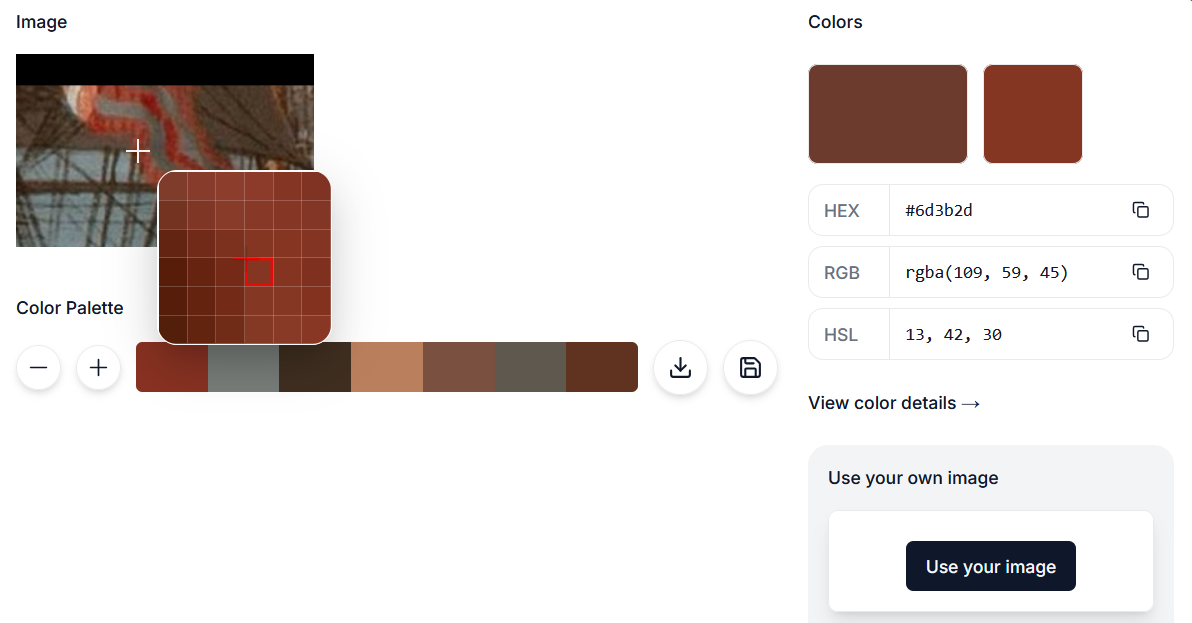The image size is (1192, 623).
Task: Click the smaller red-brown color box
Action: point(1032,114)
